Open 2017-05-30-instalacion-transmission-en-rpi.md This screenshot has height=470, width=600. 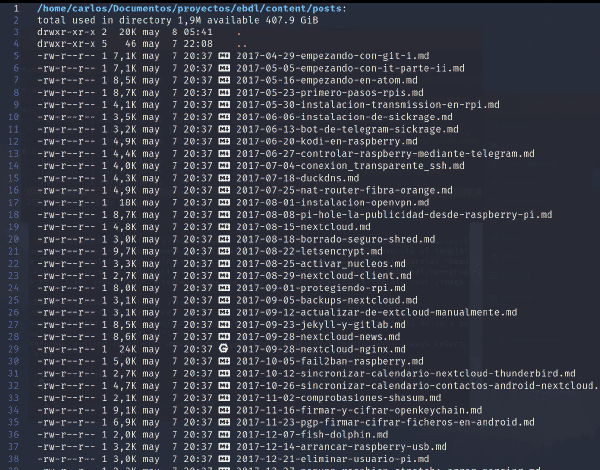[x=368, y=105]
